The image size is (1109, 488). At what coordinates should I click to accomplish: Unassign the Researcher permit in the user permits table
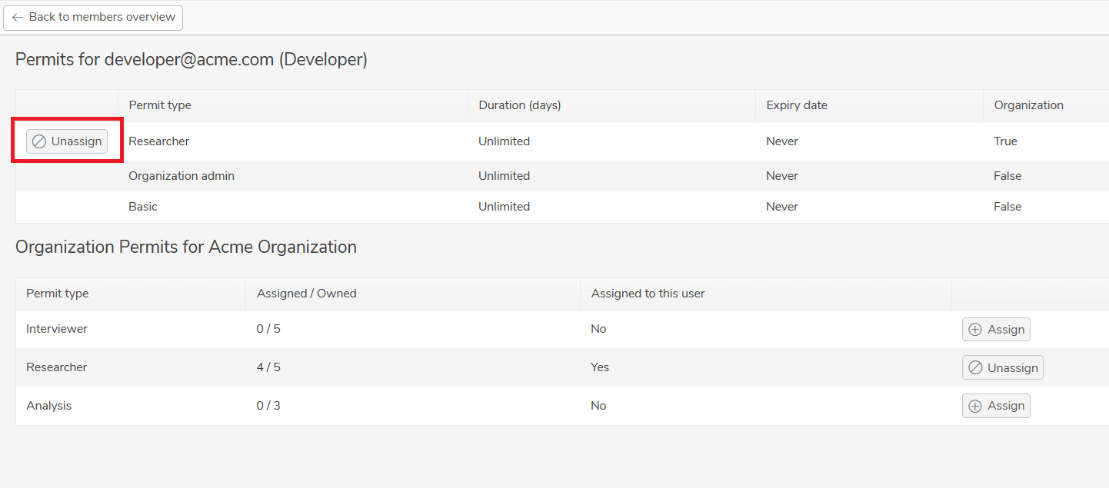point(67,141)
